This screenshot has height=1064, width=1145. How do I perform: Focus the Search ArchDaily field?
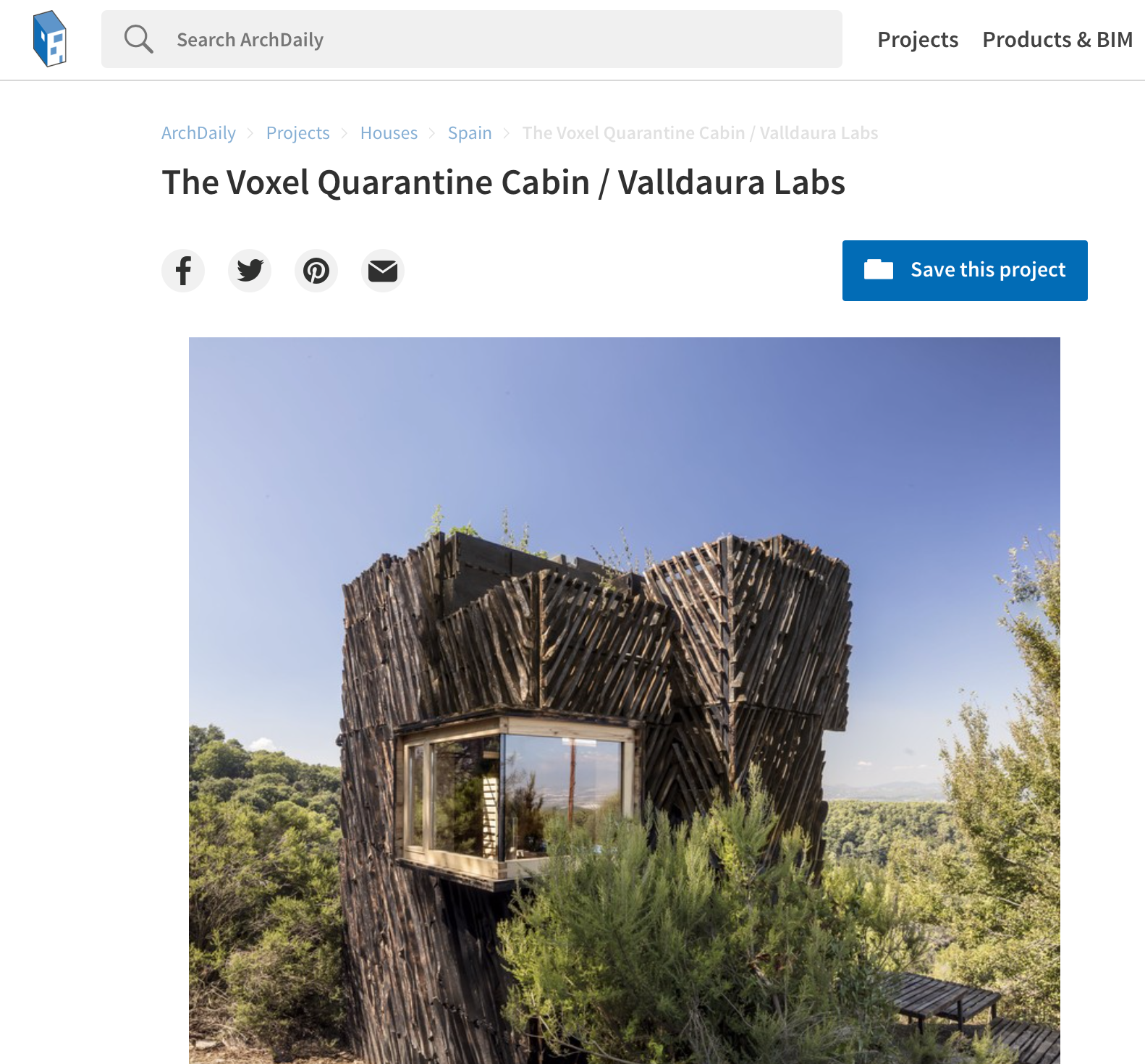click(472, 39)
